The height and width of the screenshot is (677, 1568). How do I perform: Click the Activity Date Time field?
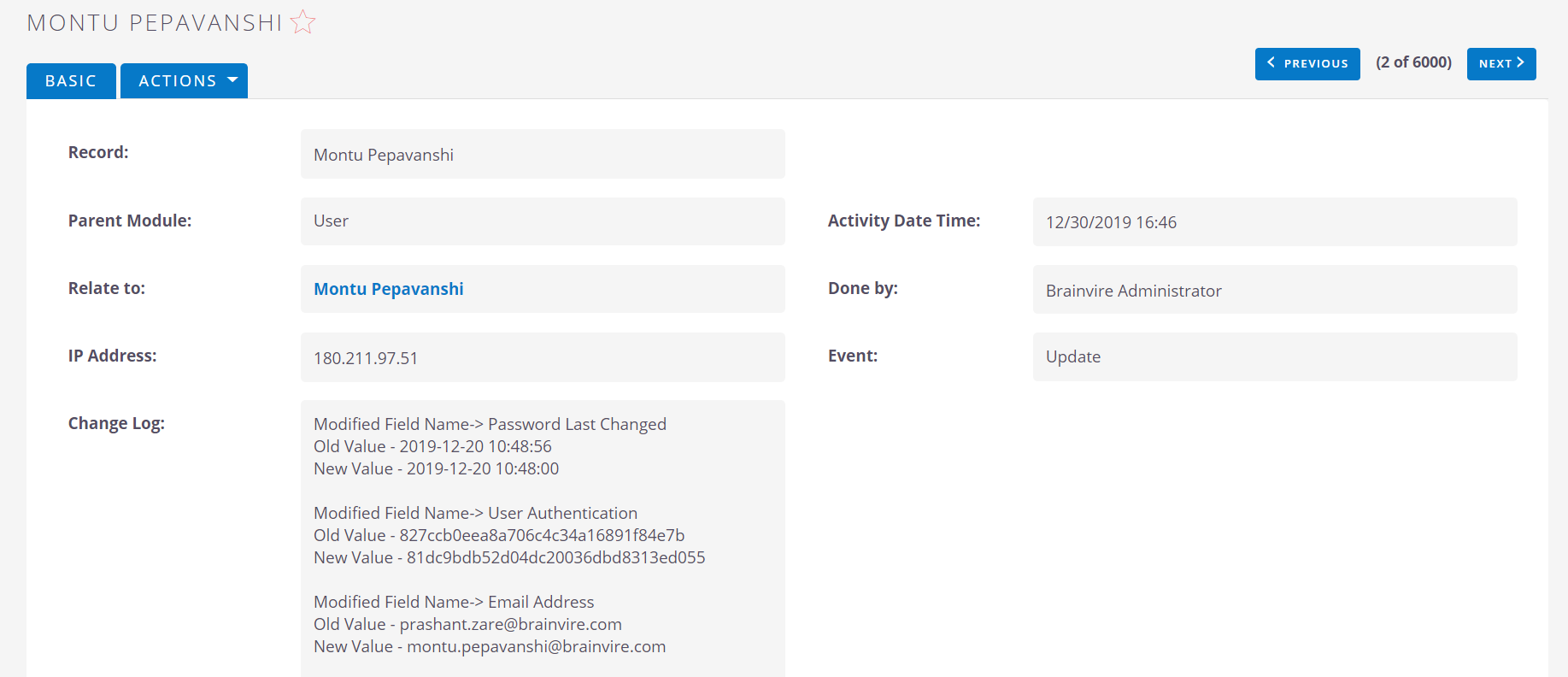[1275, 221]
